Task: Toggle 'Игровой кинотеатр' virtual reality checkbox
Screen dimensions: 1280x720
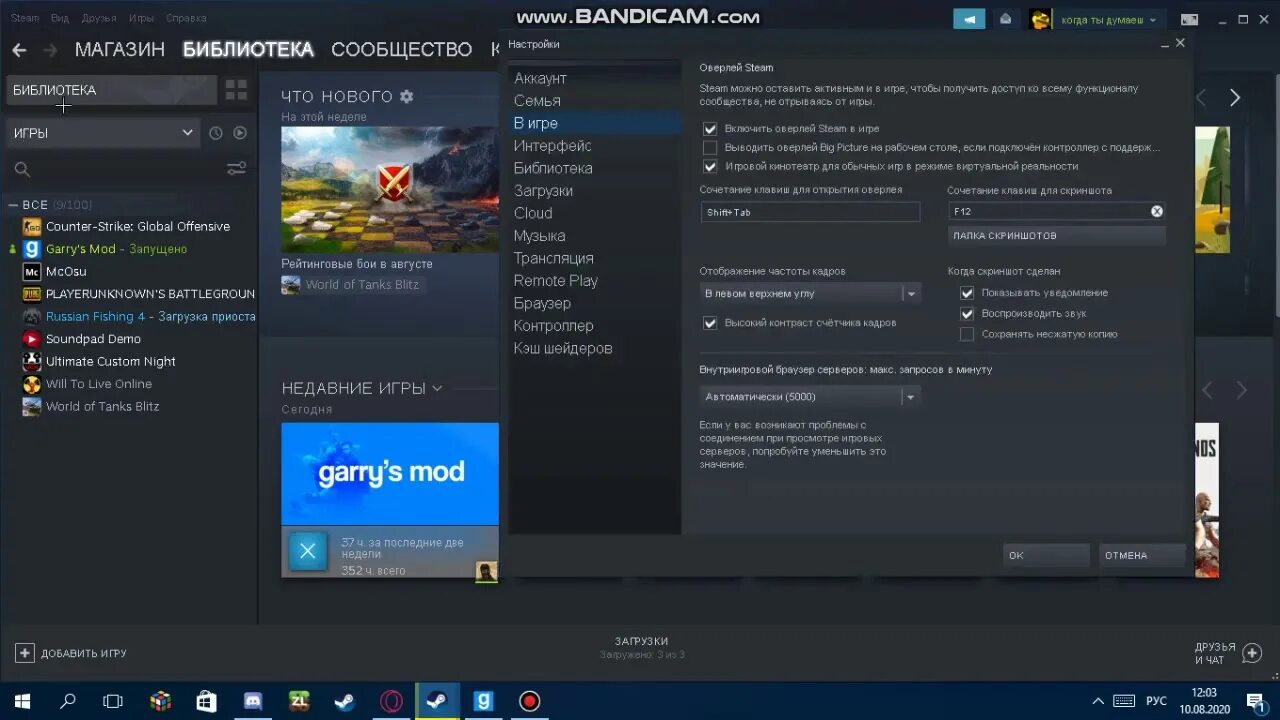Action: (710, 167)
